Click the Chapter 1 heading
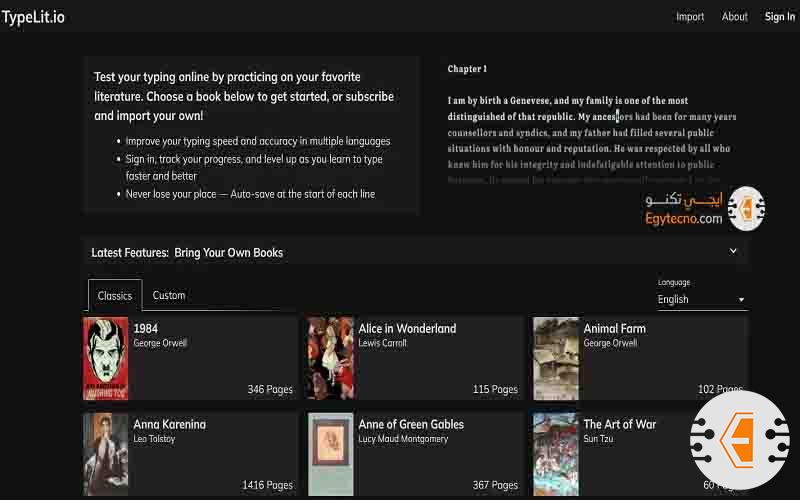This screenshot has width=800, height=500. click(x=467, y=69)
